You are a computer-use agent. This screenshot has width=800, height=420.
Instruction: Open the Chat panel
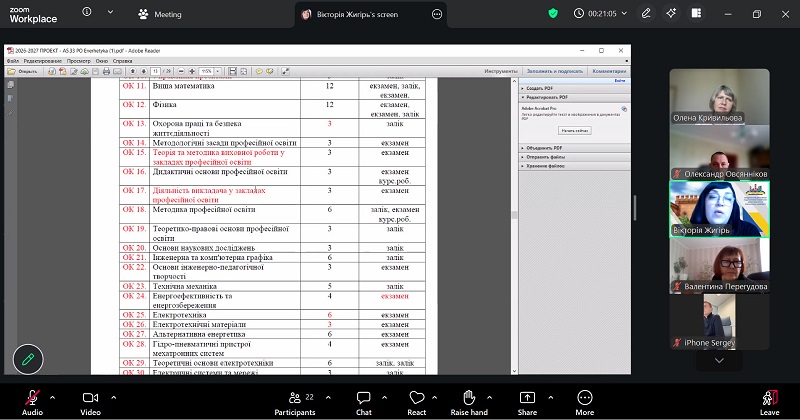[x=364, y=399]
